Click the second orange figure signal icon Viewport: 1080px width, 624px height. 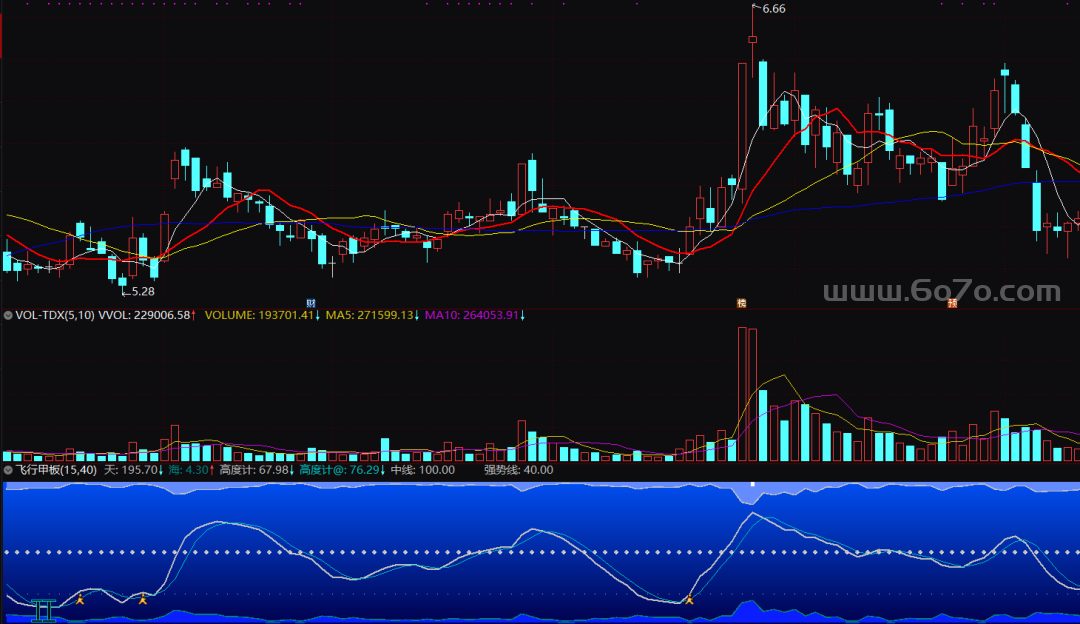click(x=143, y=599)
